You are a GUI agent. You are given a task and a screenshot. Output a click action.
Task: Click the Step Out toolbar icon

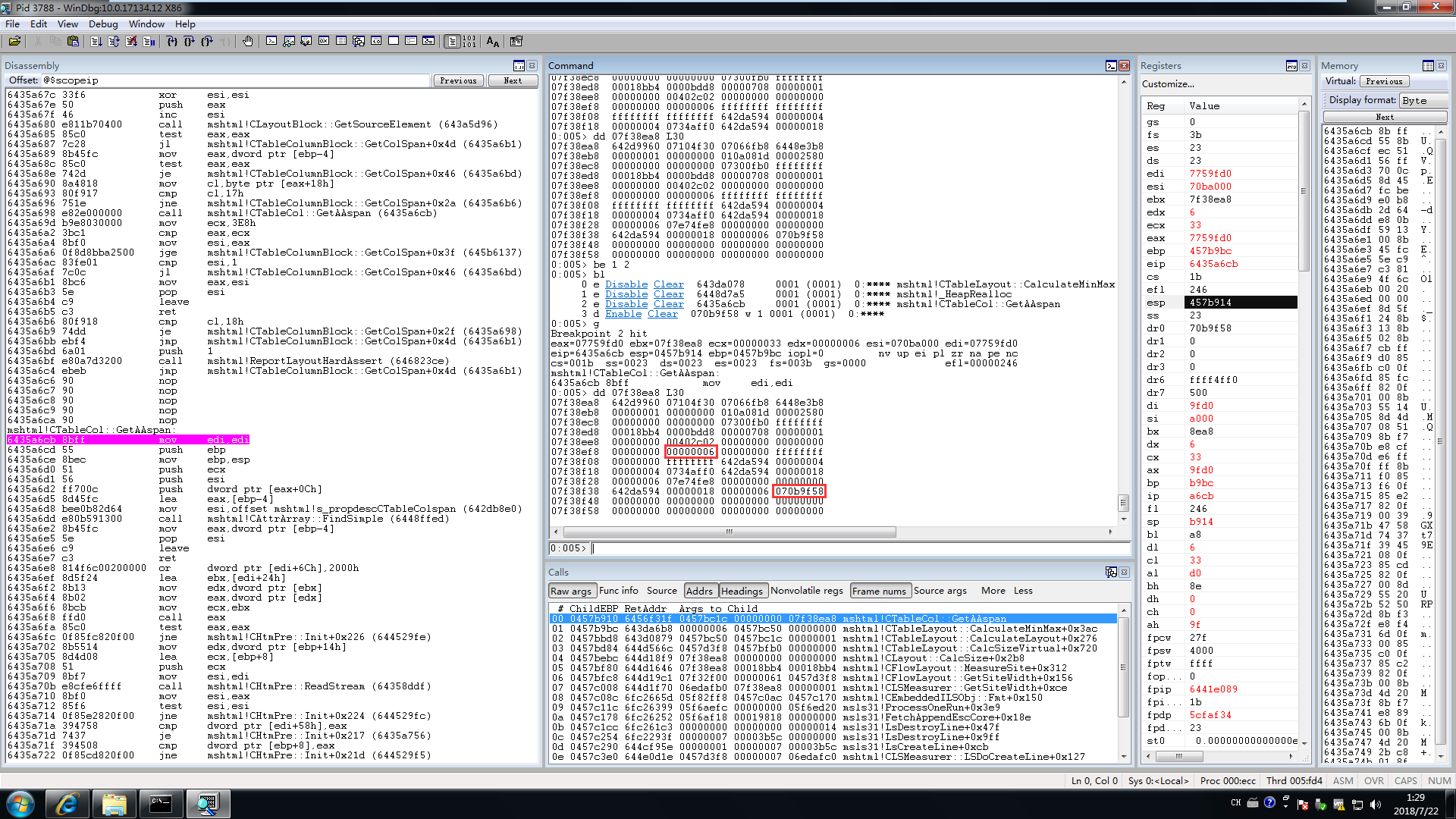pos(207,42)
